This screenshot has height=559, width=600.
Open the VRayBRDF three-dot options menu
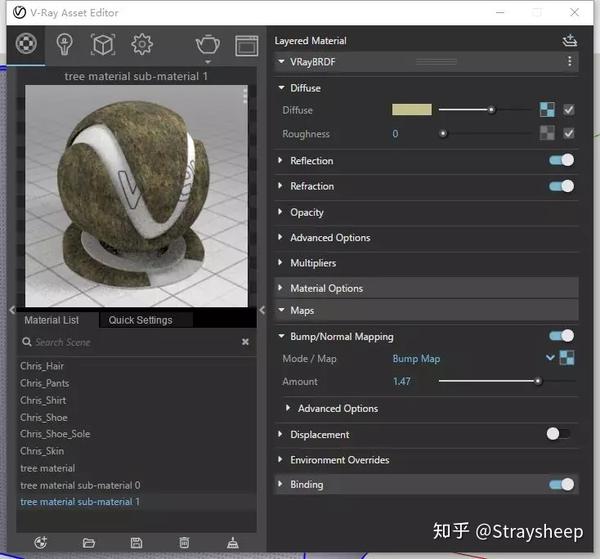[570, 62]
